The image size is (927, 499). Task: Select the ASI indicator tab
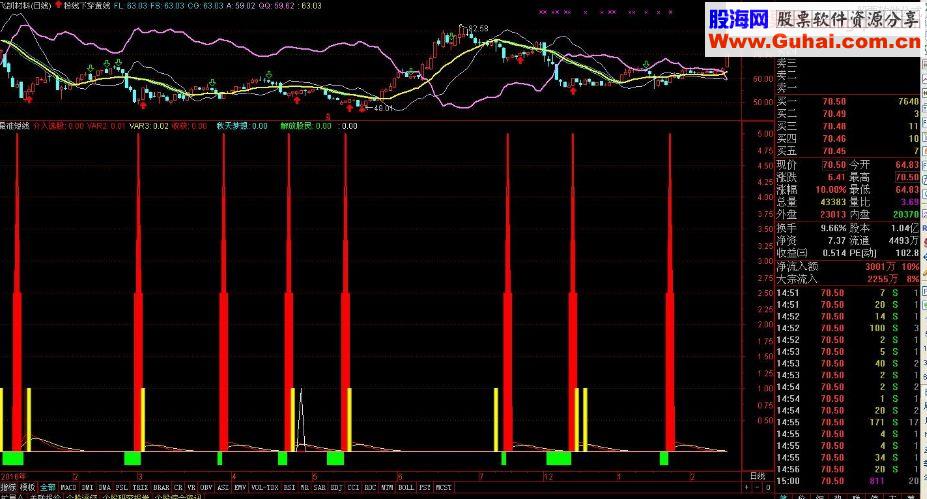pos(223,488)
